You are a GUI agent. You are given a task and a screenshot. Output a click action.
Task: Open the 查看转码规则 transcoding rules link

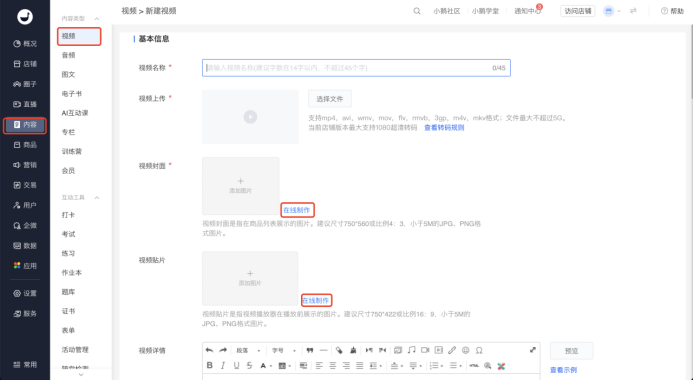[x=444, y=128]
